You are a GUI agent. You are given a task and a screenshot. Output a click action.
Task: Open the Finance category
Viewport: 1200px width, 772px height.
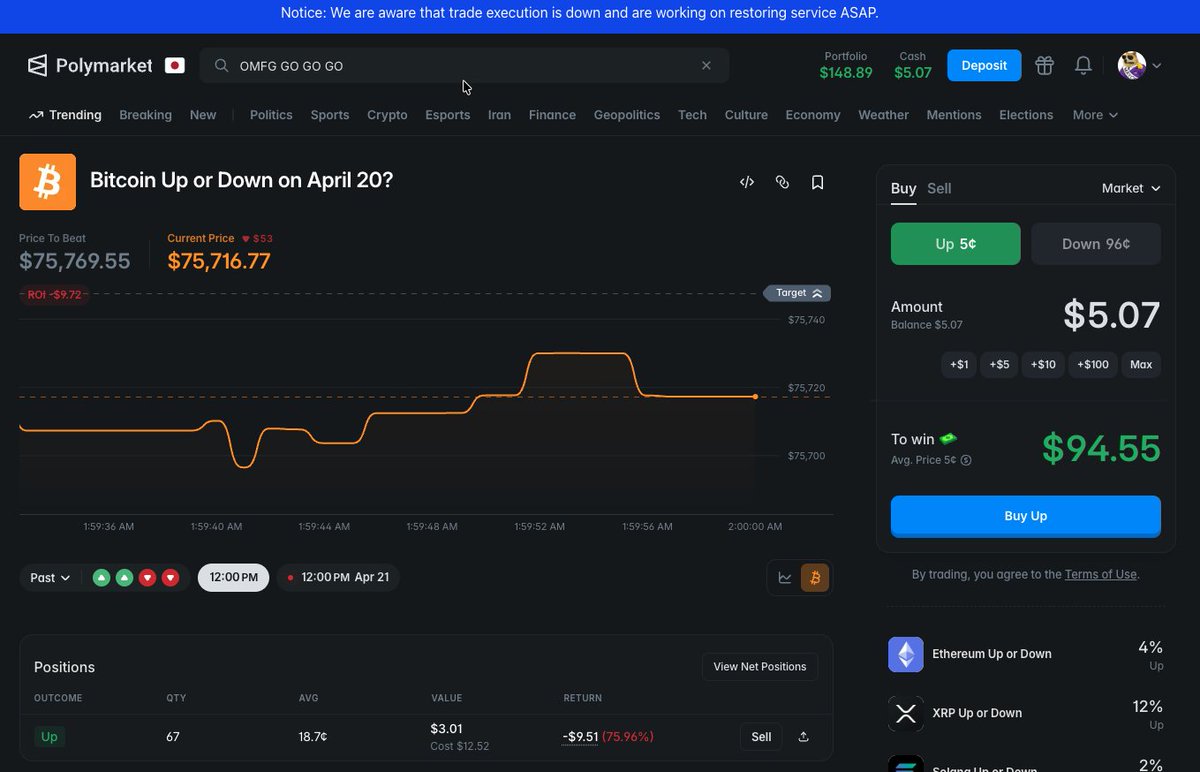[x=552, y=115]
